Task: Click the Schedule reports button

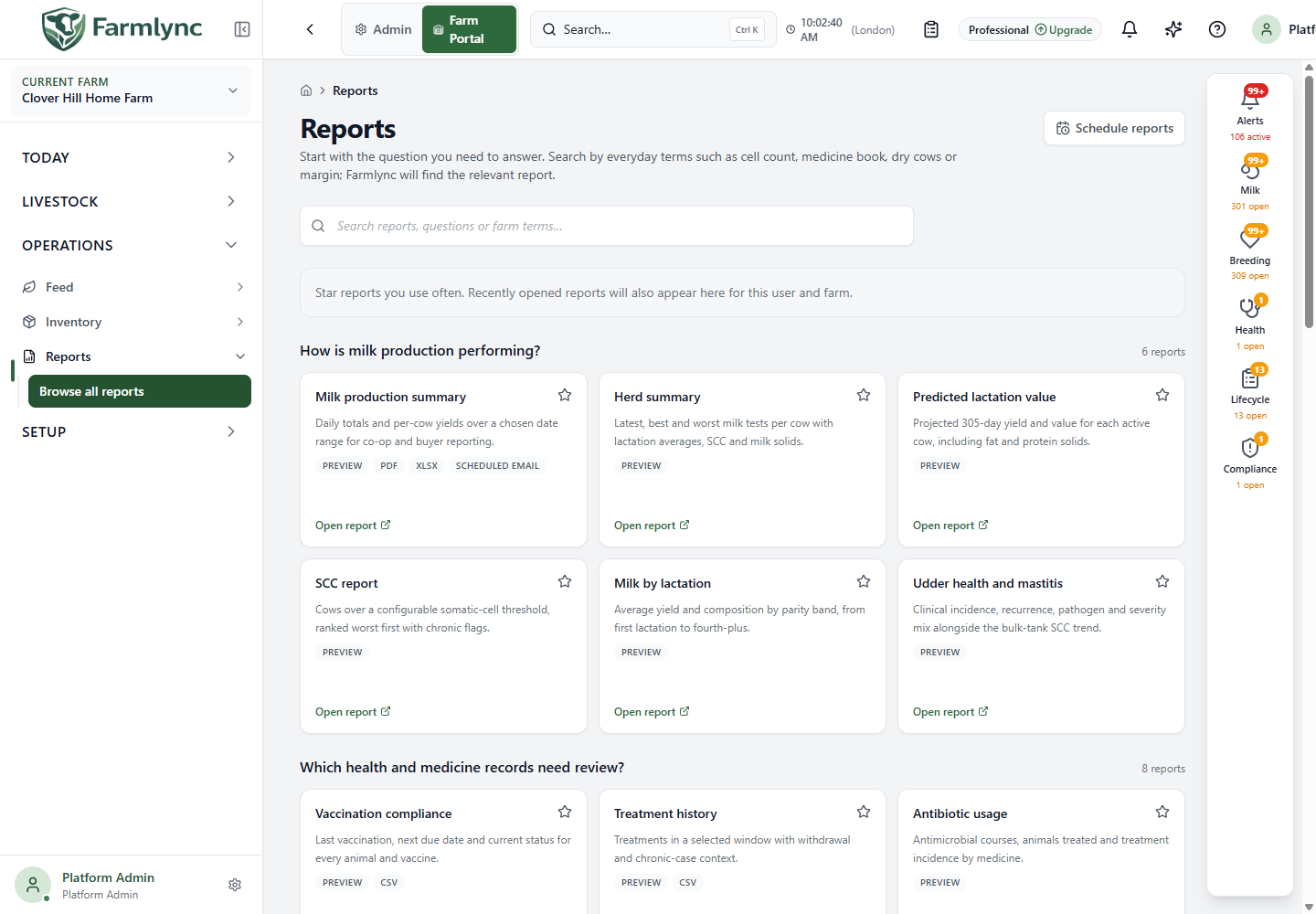Action: pyautogui.click(x=1114, y=128)
